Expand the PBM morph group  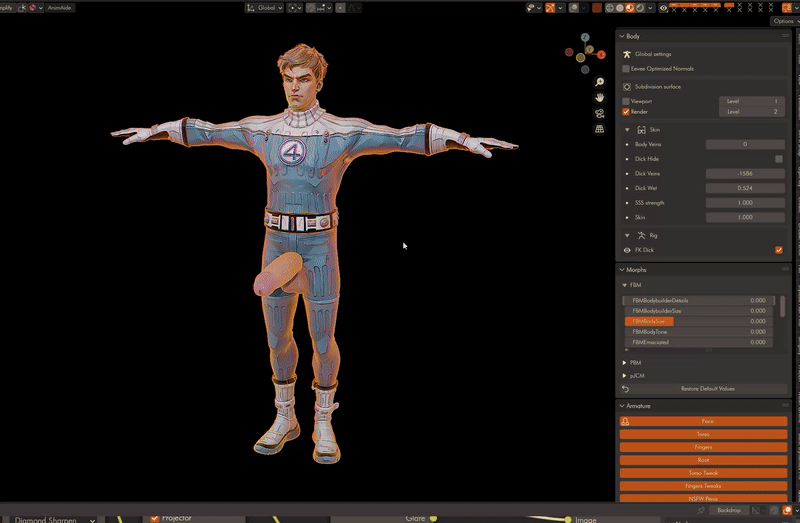point(624,363)
